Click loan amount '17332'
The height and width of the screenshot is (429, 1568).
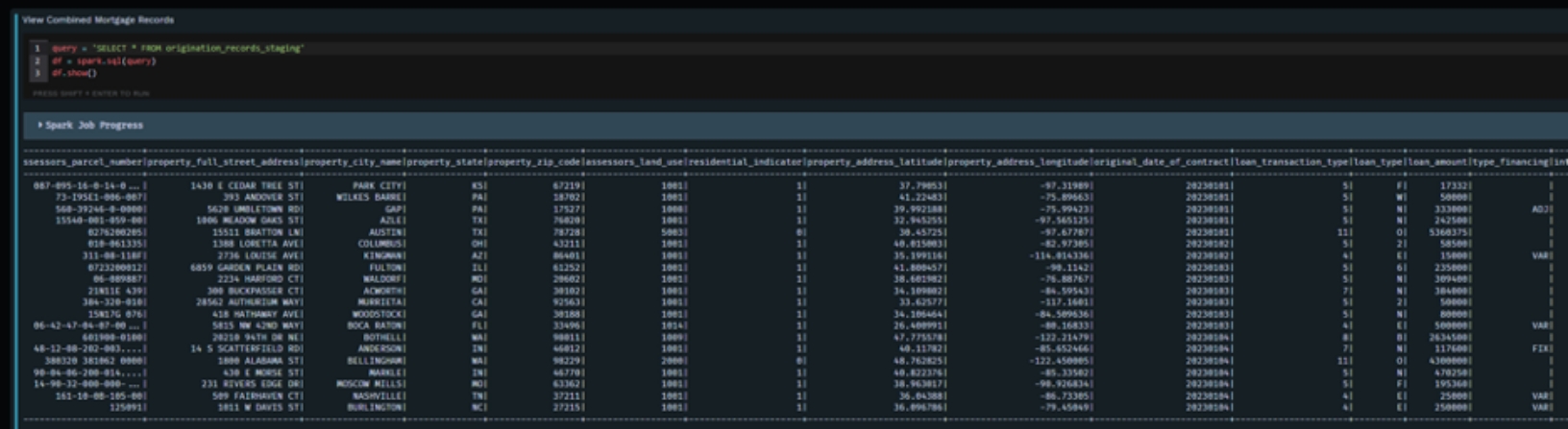(x=1454, y=186)
